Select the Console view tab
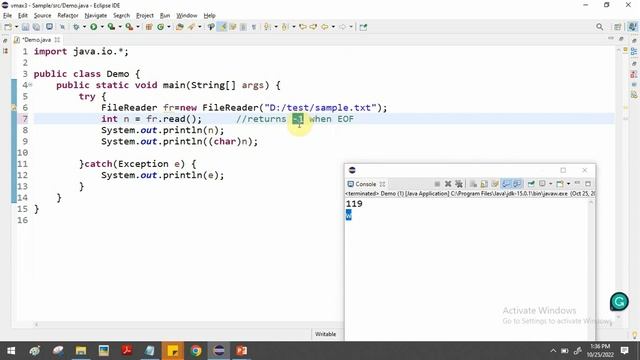The image size is (640, 360). pos(365,184)
